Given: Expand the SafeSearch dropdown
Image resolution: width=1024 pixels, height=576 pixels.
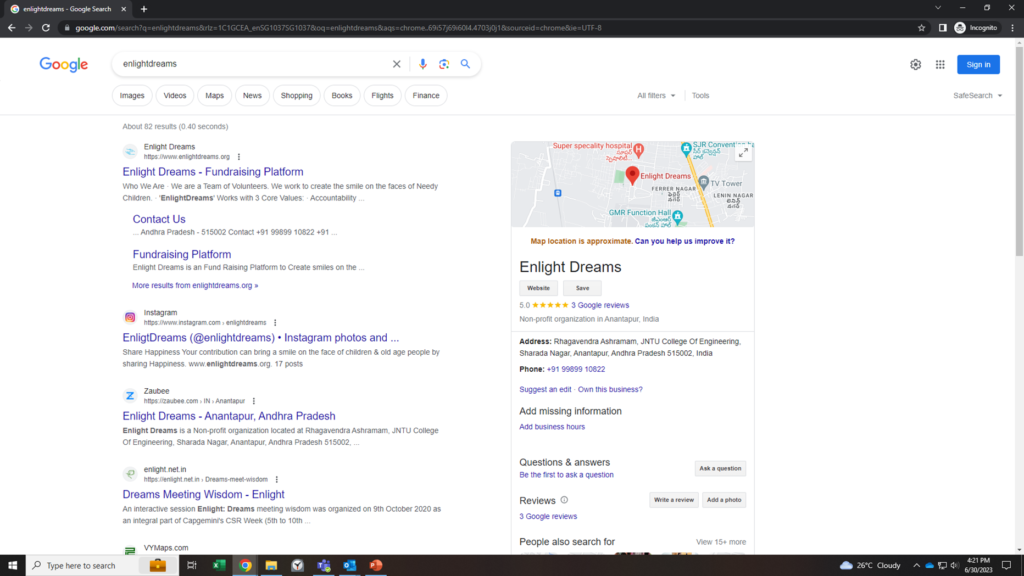Looking at the screenshot, I should tap(977, 96).
